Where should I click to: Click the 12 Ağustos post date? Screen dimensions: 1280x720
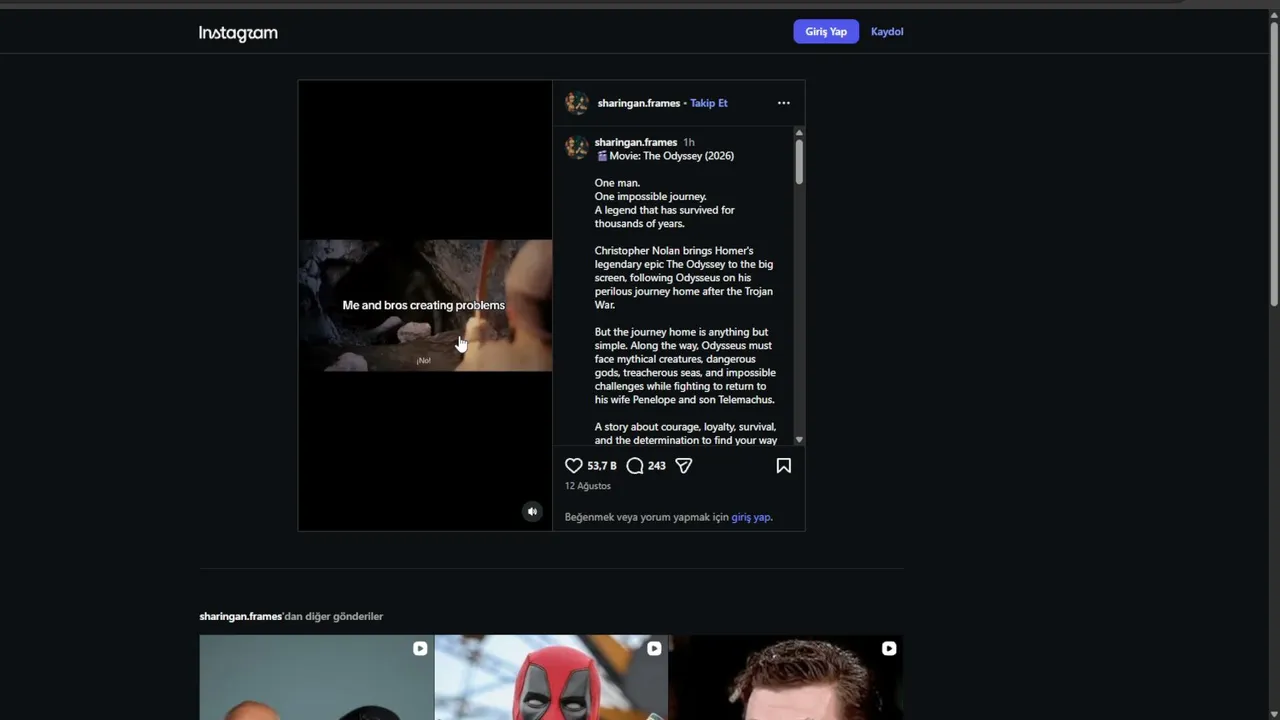point(588,486)
